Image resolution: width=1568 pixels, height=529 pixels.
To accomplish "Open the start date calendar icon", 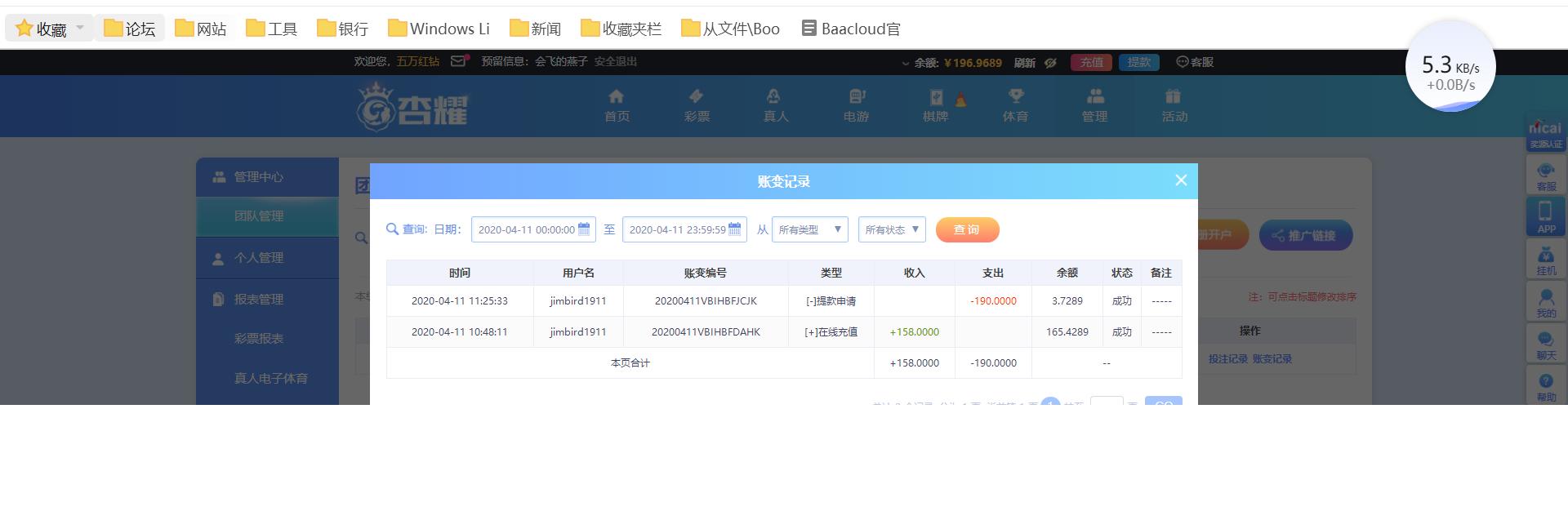I will 584,229.
